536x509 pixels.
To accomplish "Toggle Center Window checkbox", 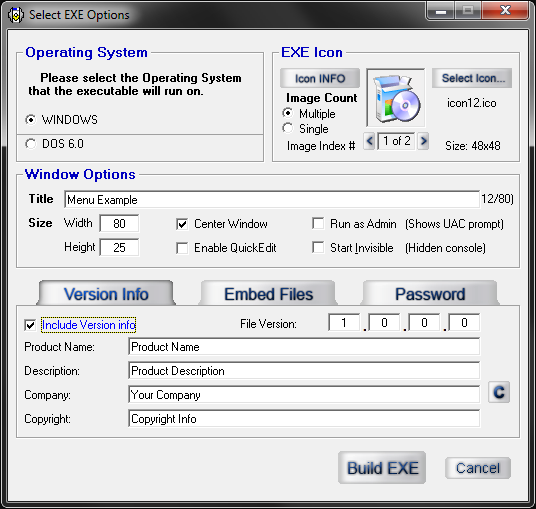I will click(182, 224).
